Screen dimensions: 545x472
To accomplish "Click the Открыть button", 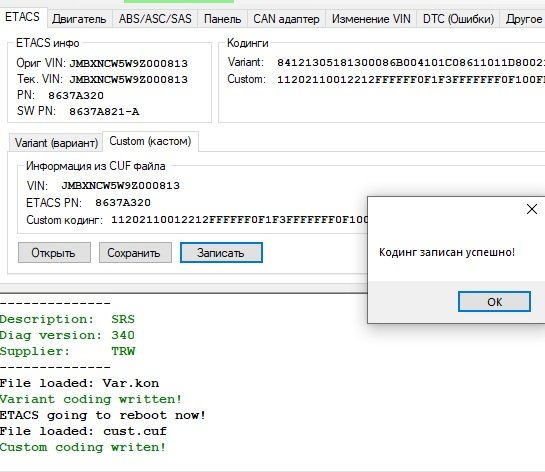I will (54, 253).
